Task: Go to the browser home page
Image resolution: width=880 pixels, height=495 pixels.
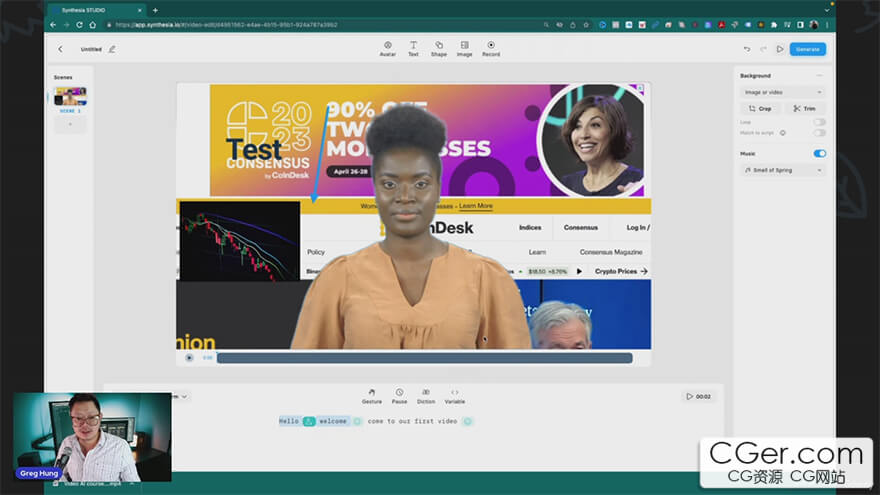Action: [93, 25]
